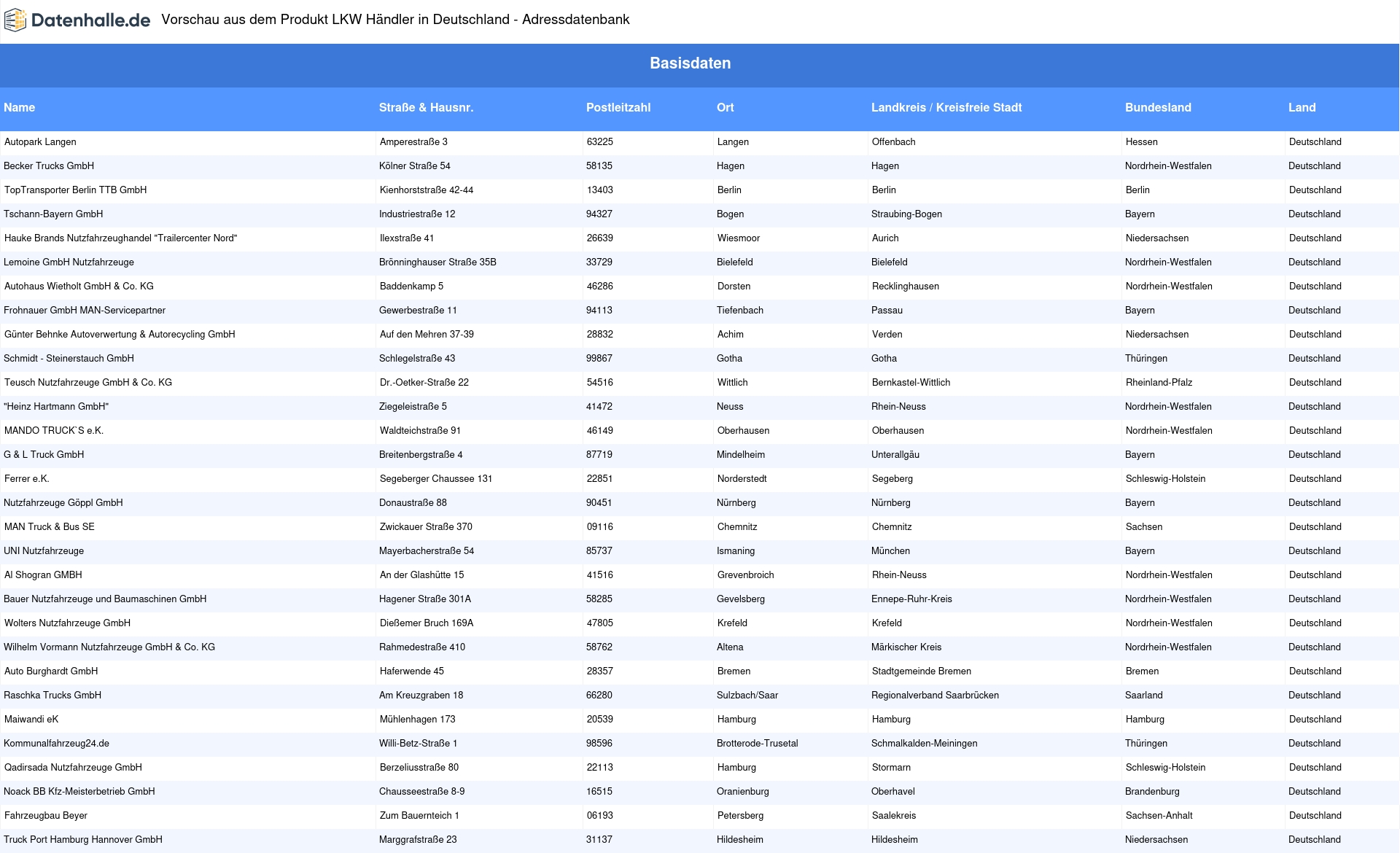Click the Bundesland column header
Viewport: 1400px width, 853px height.
click(x=1158, y=107)
